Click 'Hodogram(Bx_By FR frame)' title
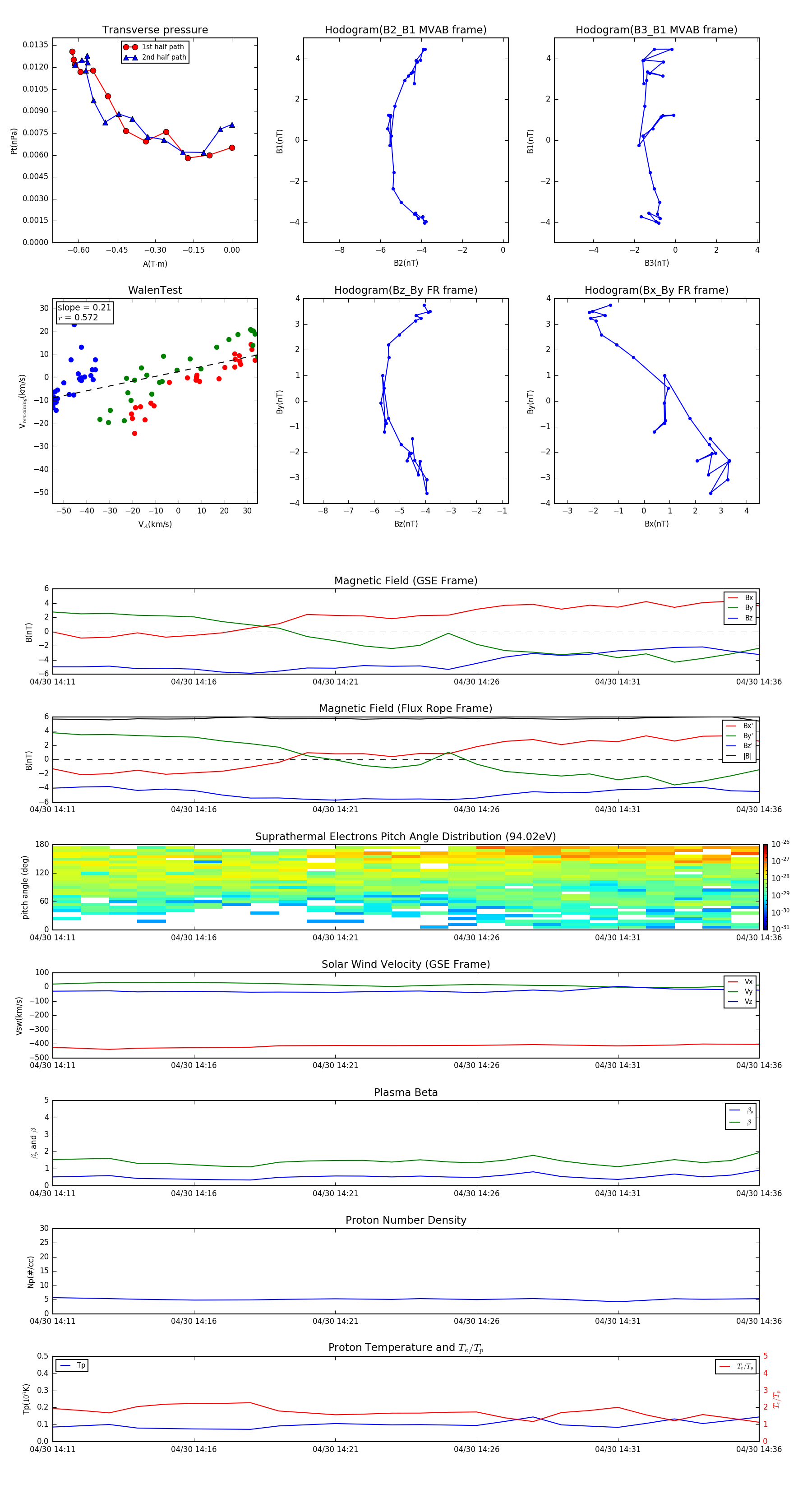 coord(656,290)
